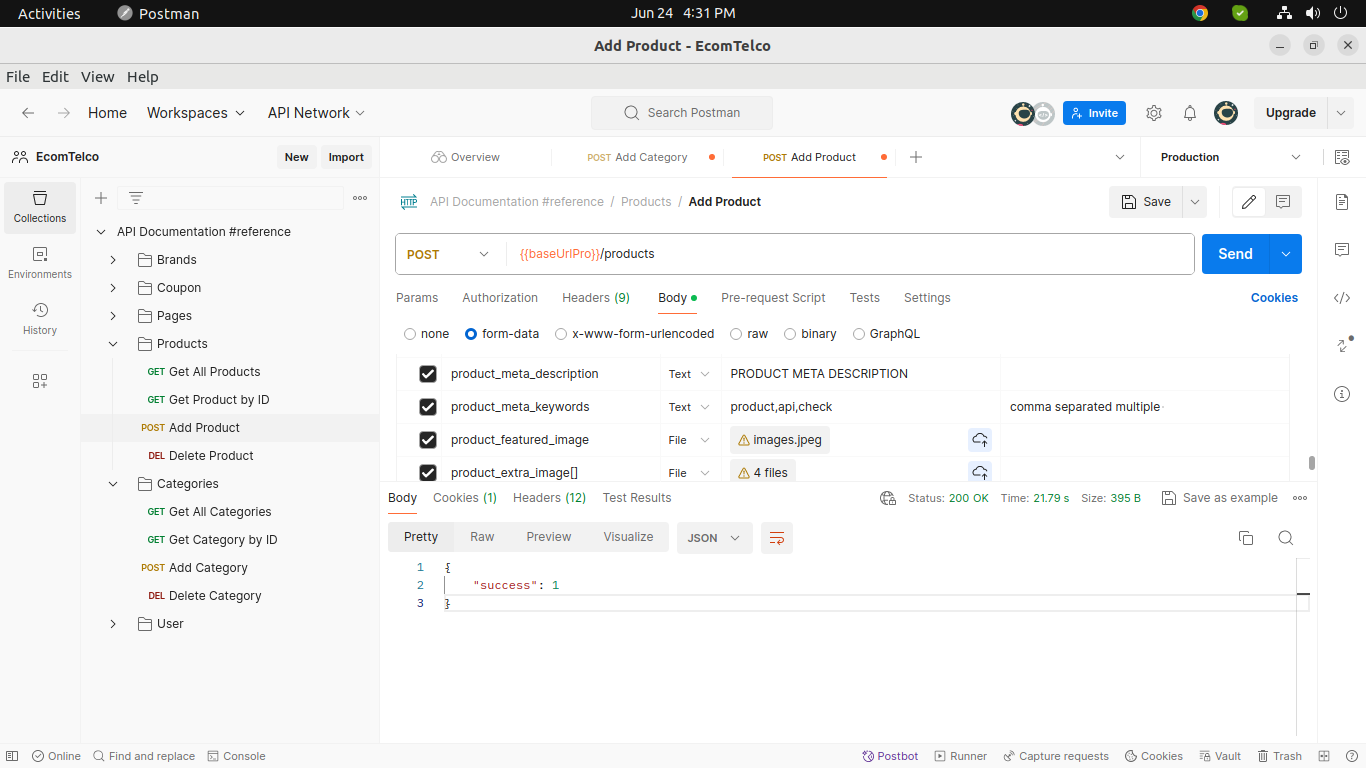
Task: Switch response view to Raw
Action: pyautogui.click(x=482, y=537)
